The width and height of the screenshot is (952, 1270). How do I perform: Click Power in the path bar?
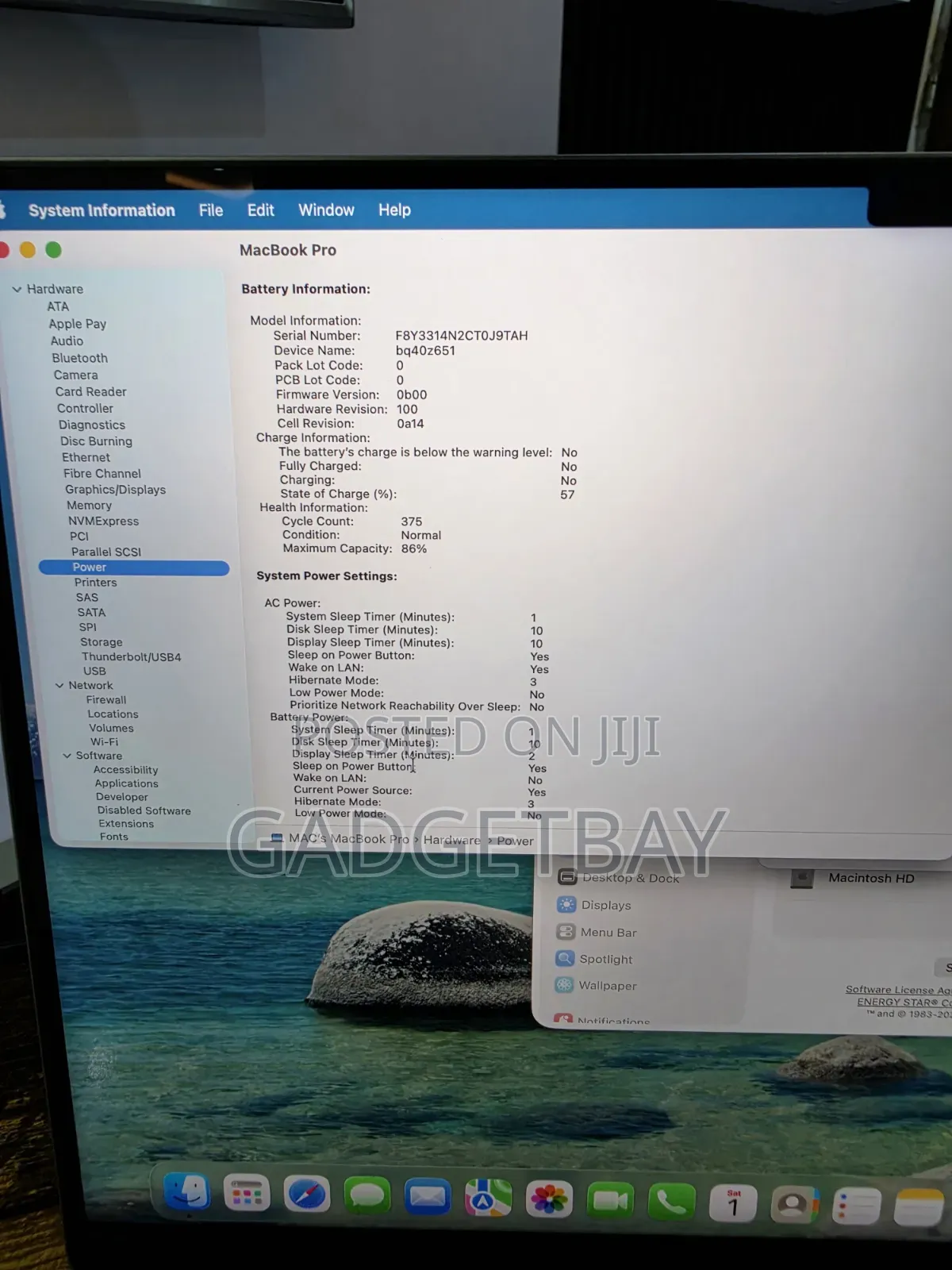pyautogui.click(x=515, y=841)
